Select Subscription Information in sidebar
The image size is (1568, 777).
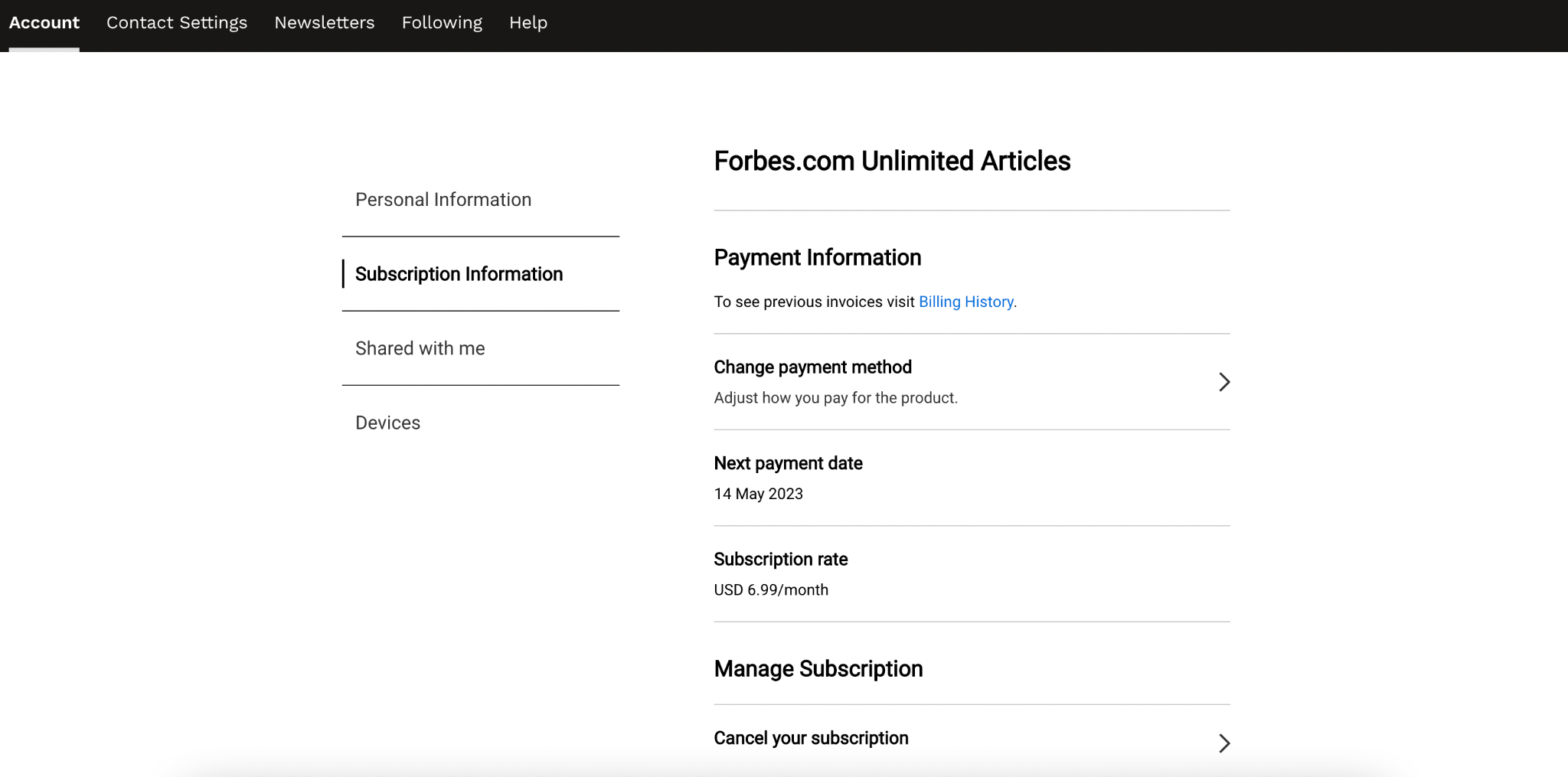pyautogui.click(x=459, y=274)
